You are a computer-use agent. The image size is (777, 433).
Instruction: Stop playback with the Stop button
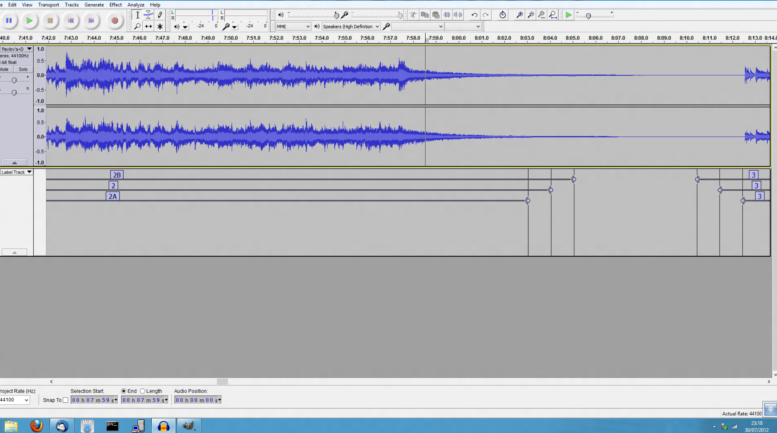[50, 21]
